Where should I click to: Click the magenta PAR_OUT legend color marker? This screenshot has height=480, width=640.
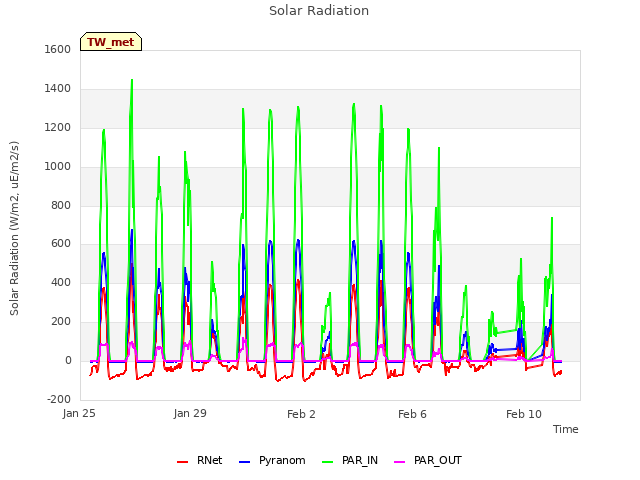coord(400,462)
